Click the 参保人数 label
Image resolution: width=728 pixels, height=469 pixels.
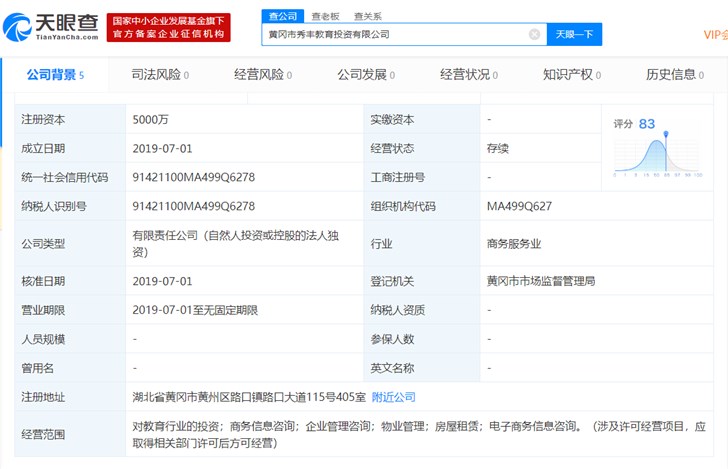tap(392, 339)
